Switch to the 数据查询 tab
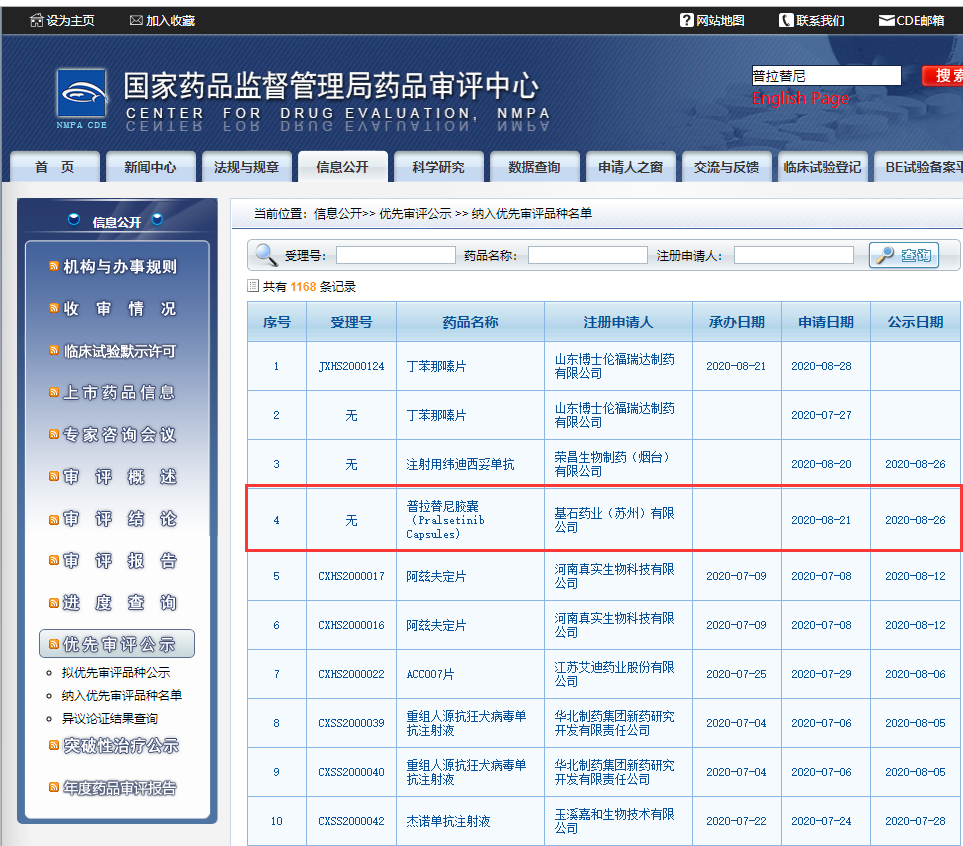963x846 pixels. click(535, 167)
